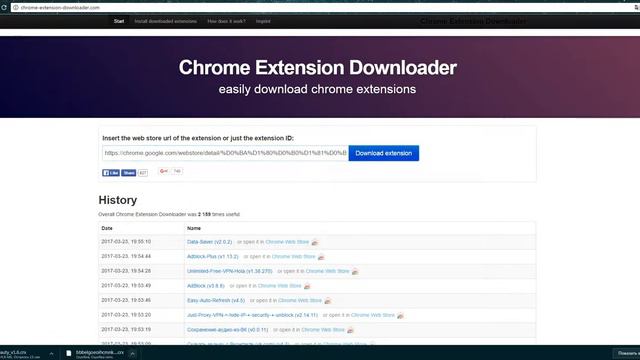Click the History heading

(x=118, y=200)
